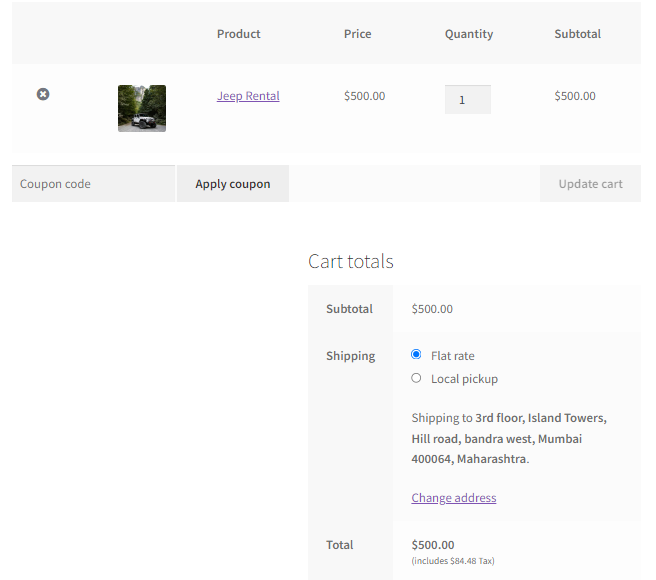Click the Price column header
This screenshot has height=580, width=656.
(358, 34)
